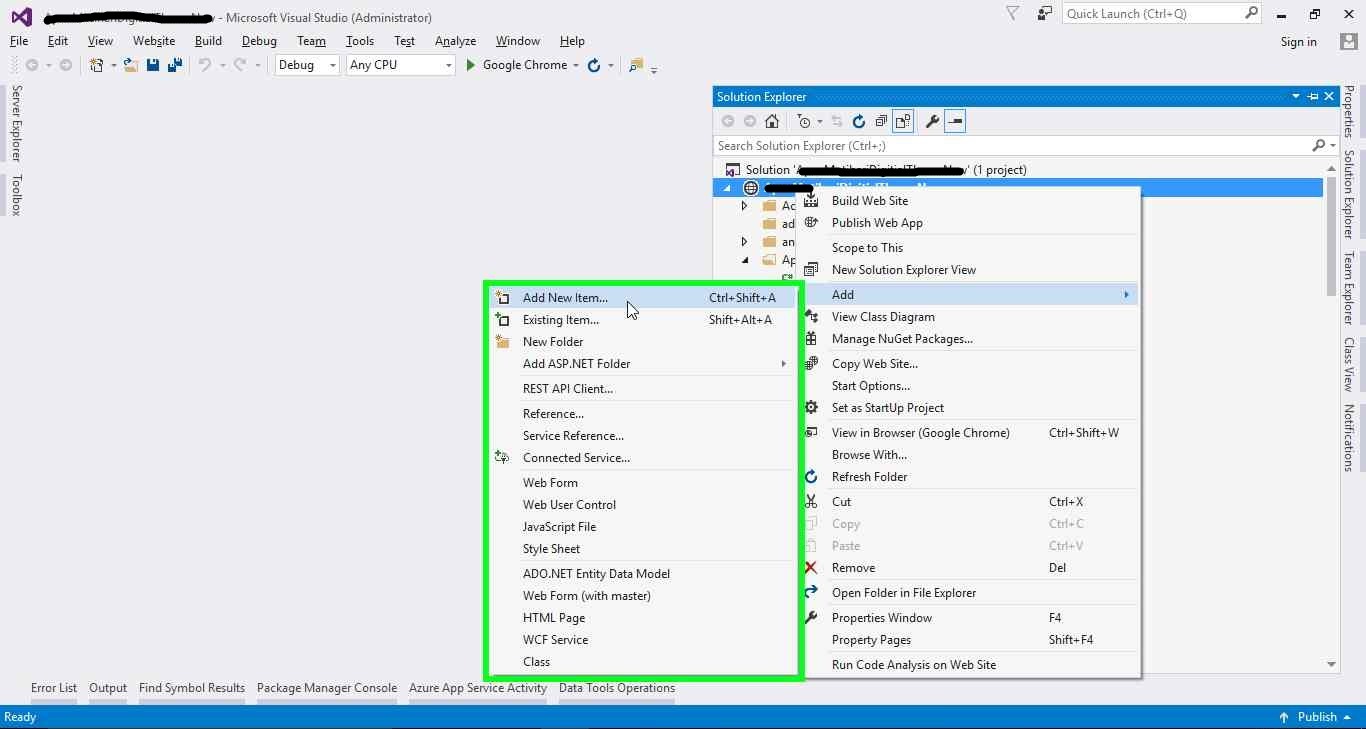
Task: Open Properties wrench icon in Solution Explorer
Action: point(932,121)
